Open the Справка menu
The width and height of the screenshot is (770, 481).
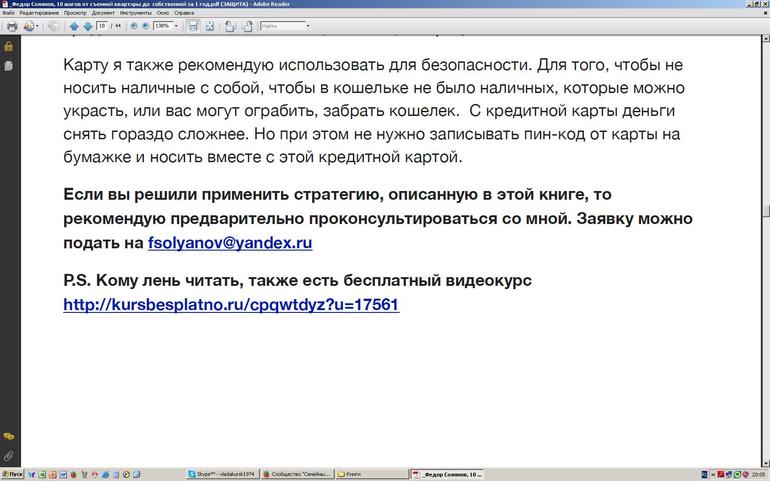[184, 13]
